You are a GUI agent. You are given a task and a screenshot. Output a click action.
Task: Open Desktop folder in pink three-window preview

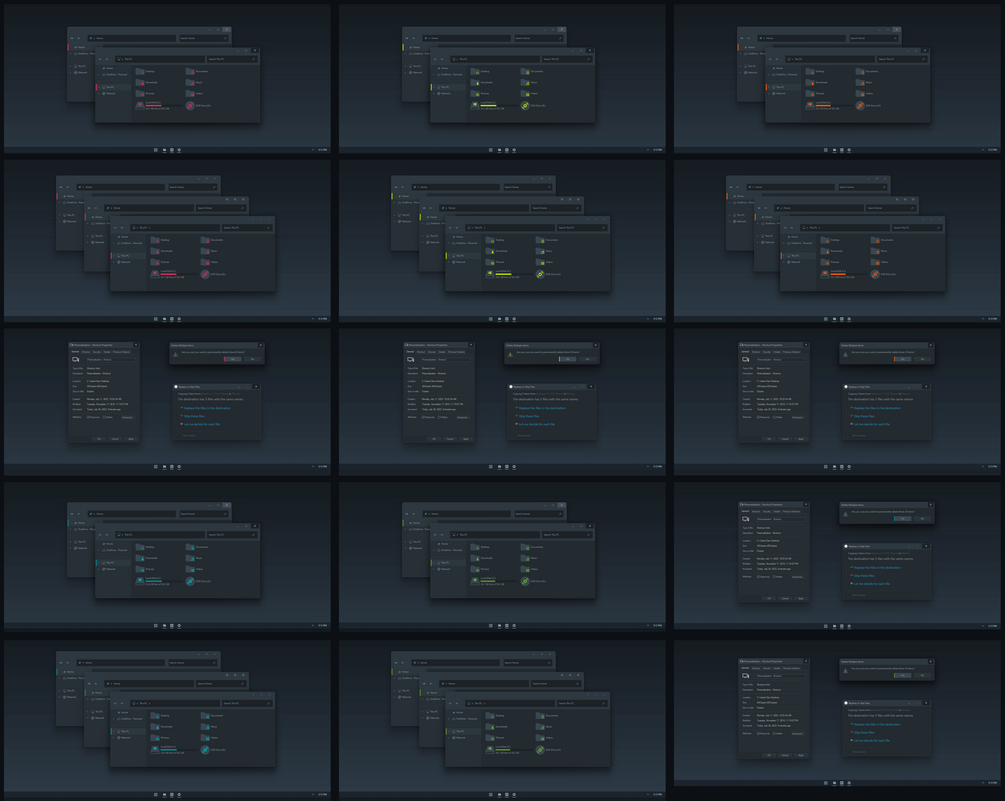(155, 240)
